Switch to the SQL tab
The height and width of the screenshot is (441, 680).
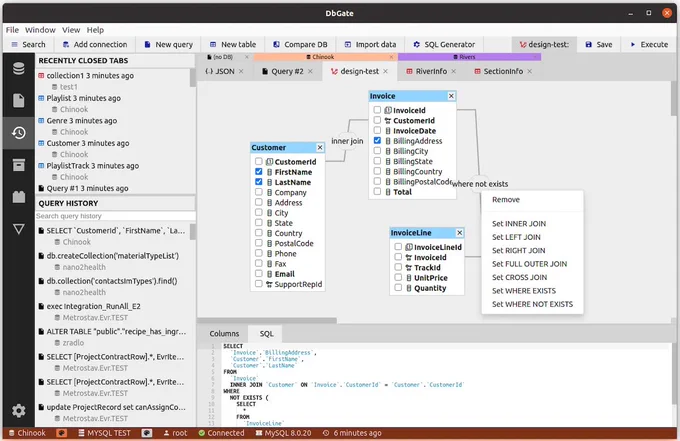tap(266, 333)
